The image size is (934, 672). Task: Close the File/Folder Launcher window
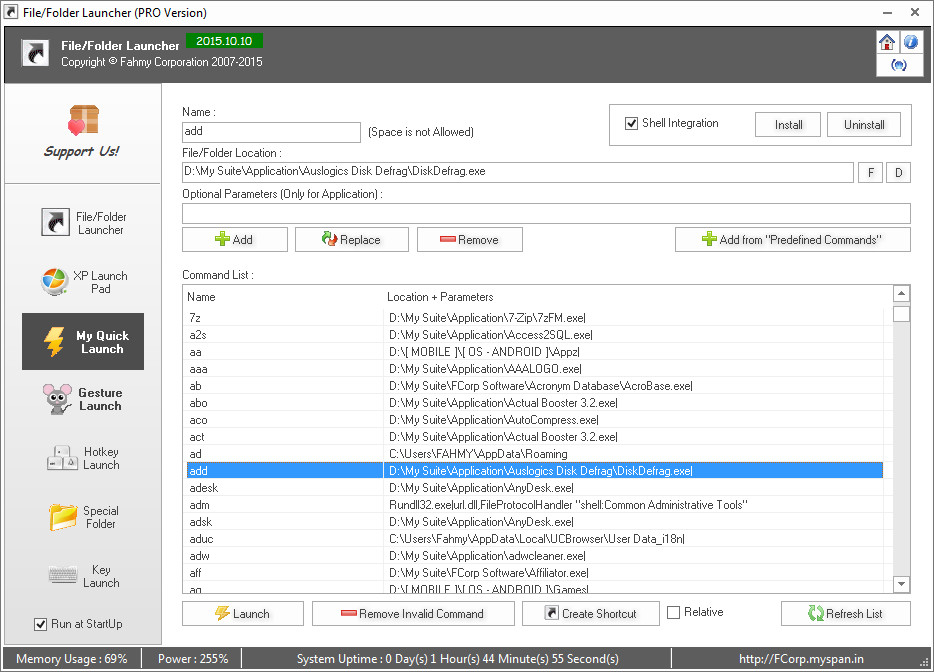[x=915, y=13]
